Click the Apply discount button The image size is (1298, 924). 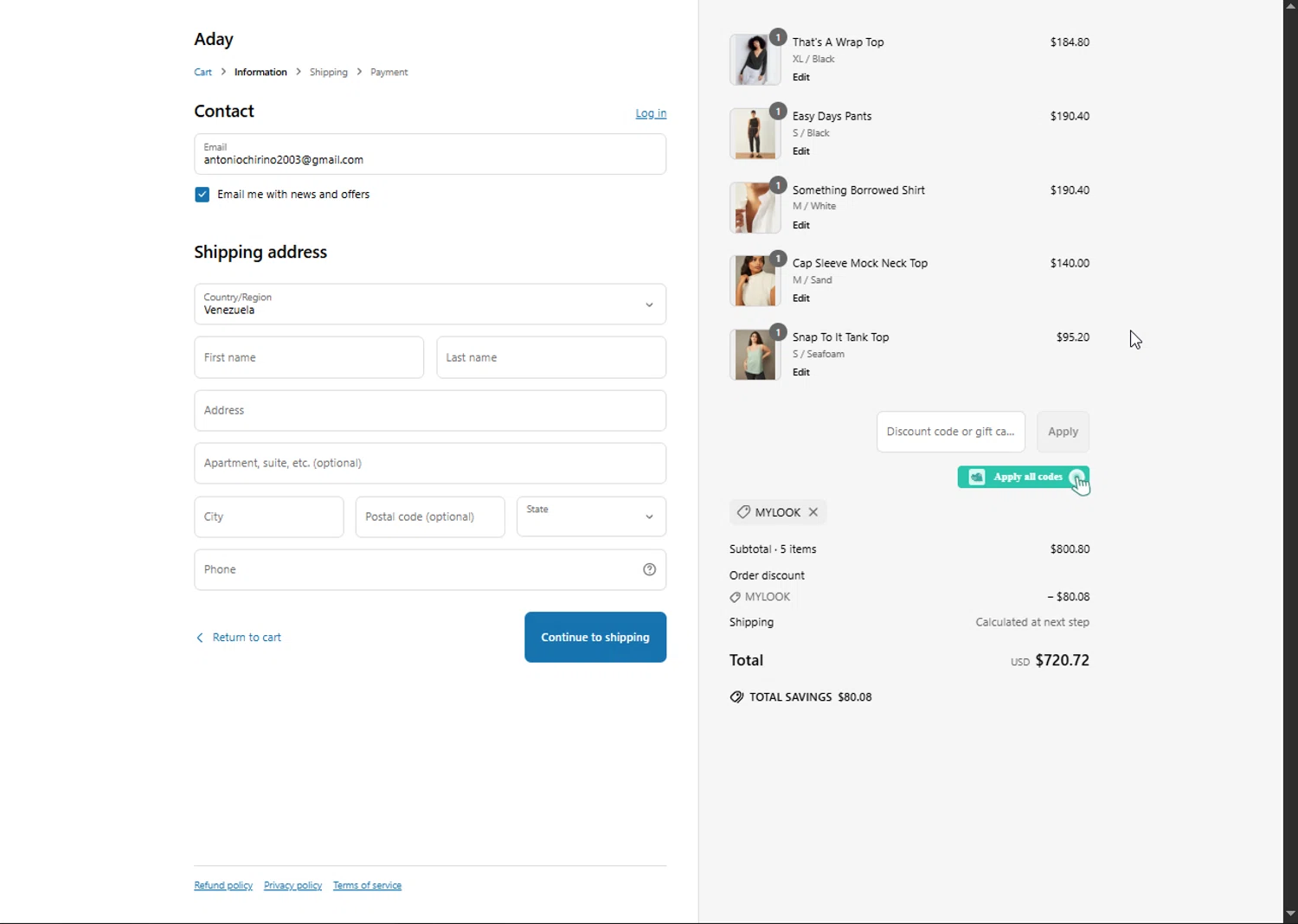pyautogui.click(x=1063, y=432)
